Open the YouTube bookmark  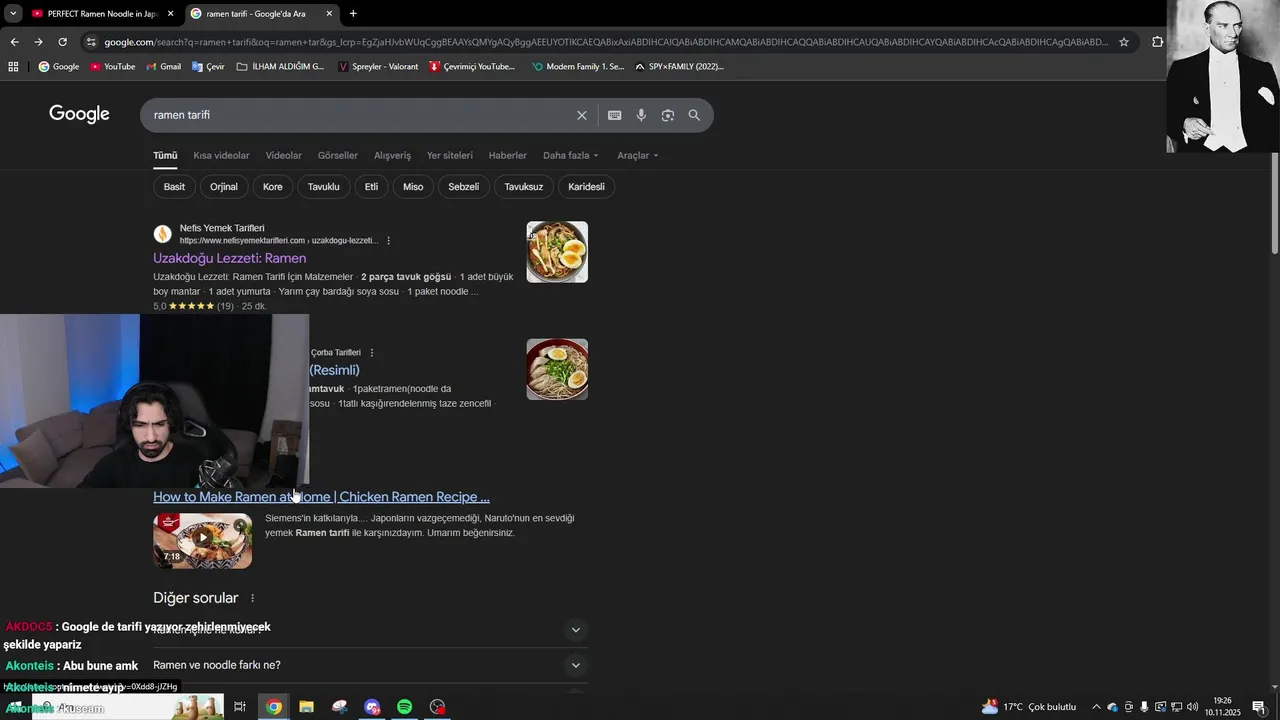point(112,66)
